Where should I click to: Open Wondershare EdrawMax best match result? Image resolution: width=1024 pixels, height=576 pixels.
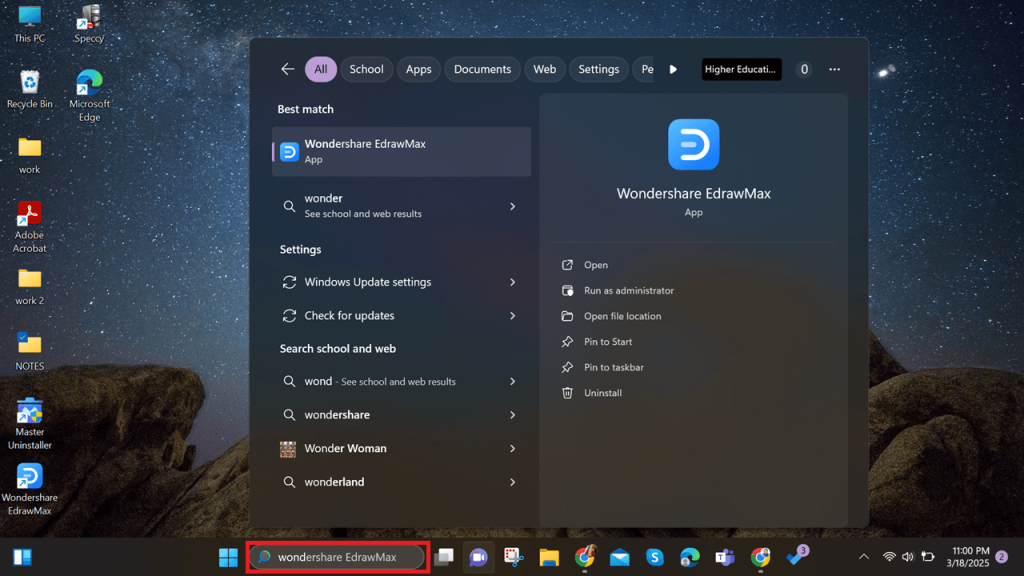coord(402,152)
